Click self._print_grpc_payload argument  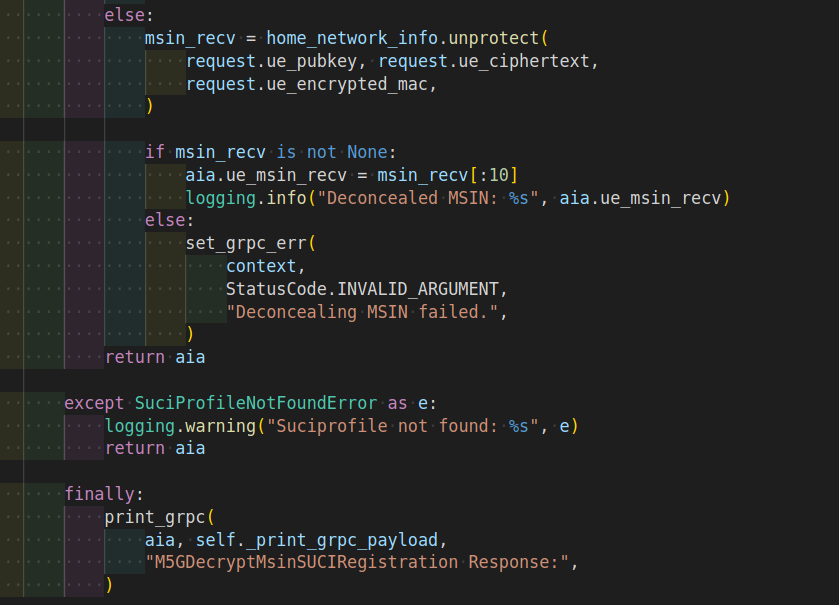coord(317,540)
